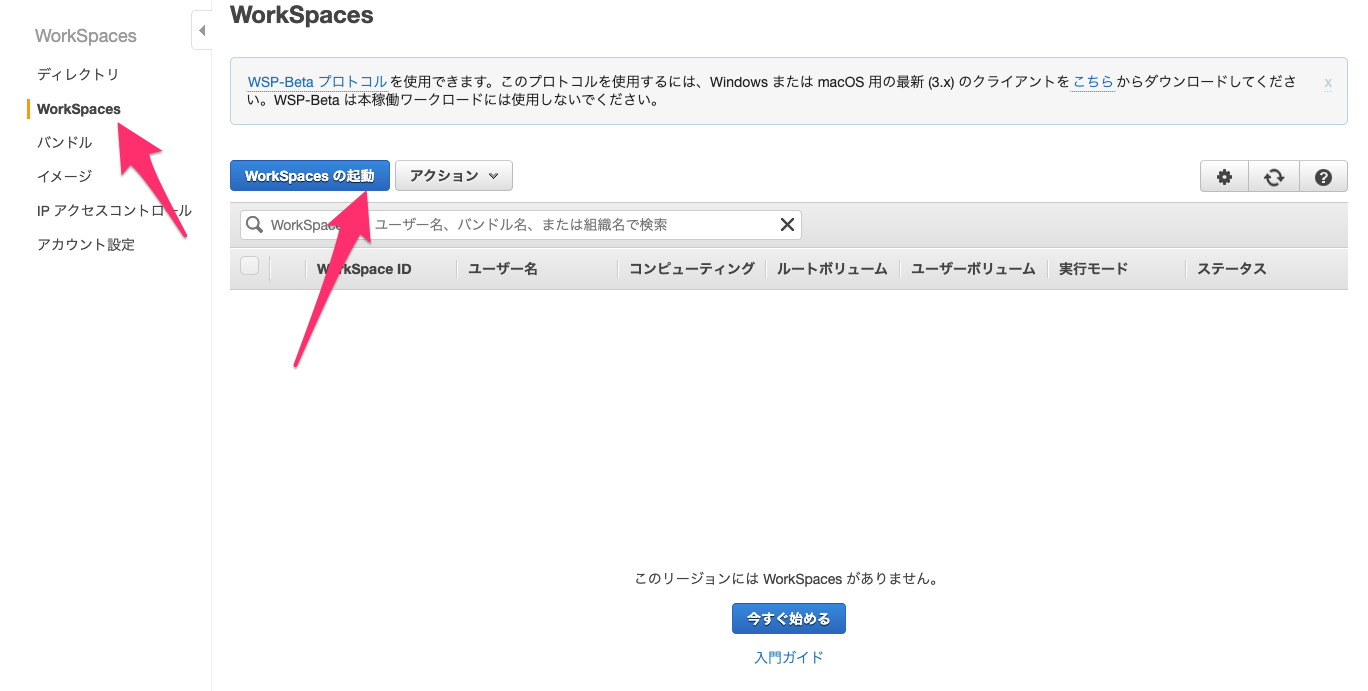Viewport: 1368px width, 691px height.
Task: Open IP アクセスコントロール in sidebar
Action: (x=114, y=210)
